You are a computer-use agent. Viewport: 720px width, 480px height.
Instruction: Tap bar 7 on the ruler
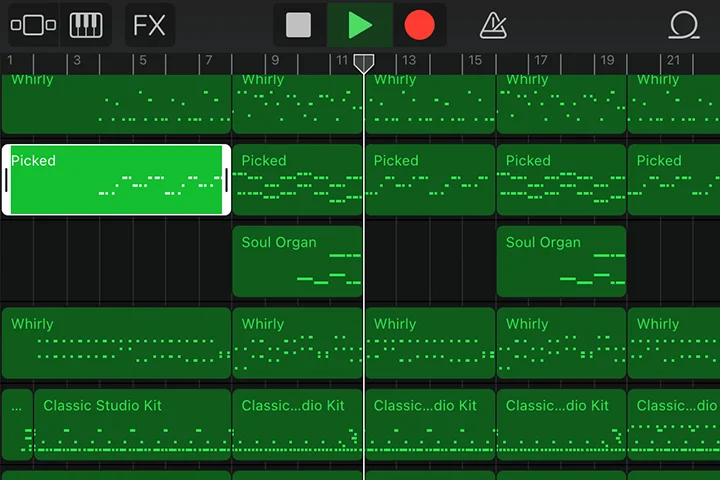[209, 60]
